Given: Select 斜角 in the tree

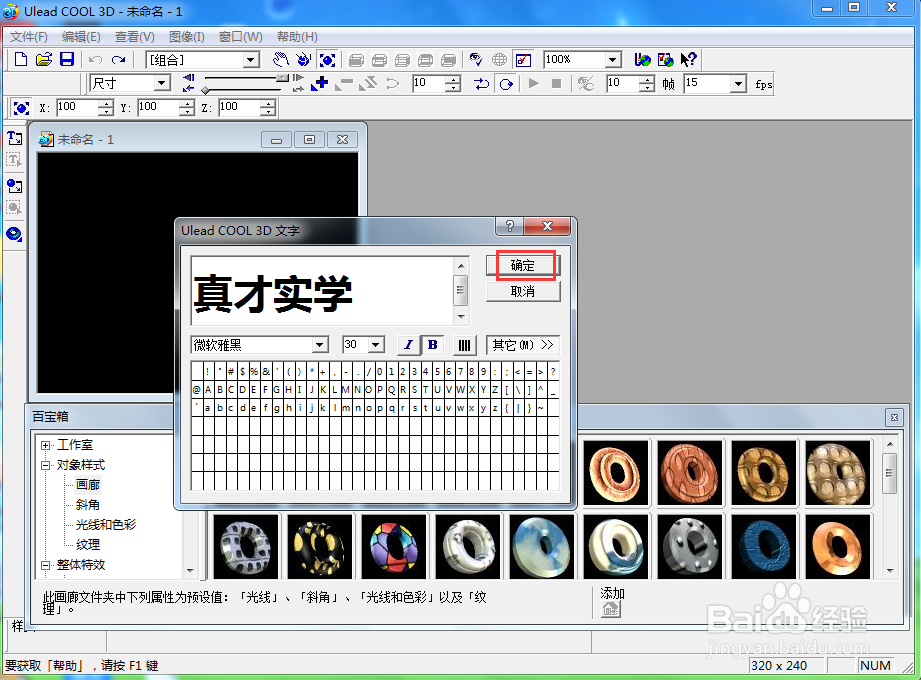Looking at the screenshot, I should pyautogui.click(x=88, y=505).
